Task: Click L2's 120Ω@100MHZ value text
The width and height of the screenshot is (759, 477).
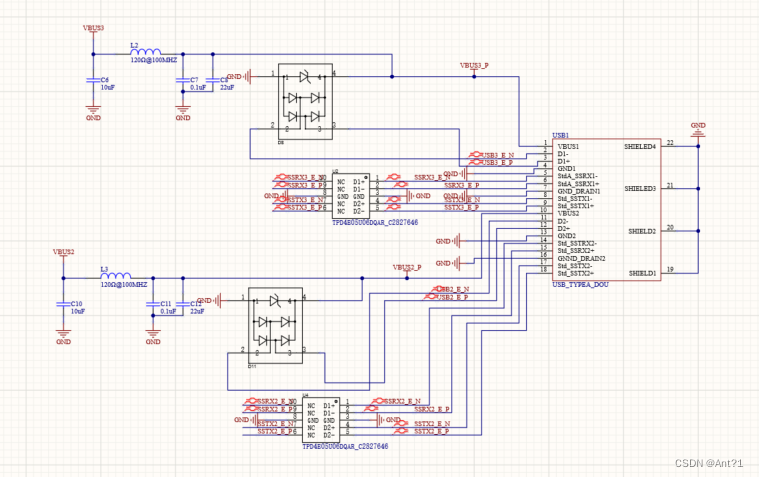Action: 153,61
